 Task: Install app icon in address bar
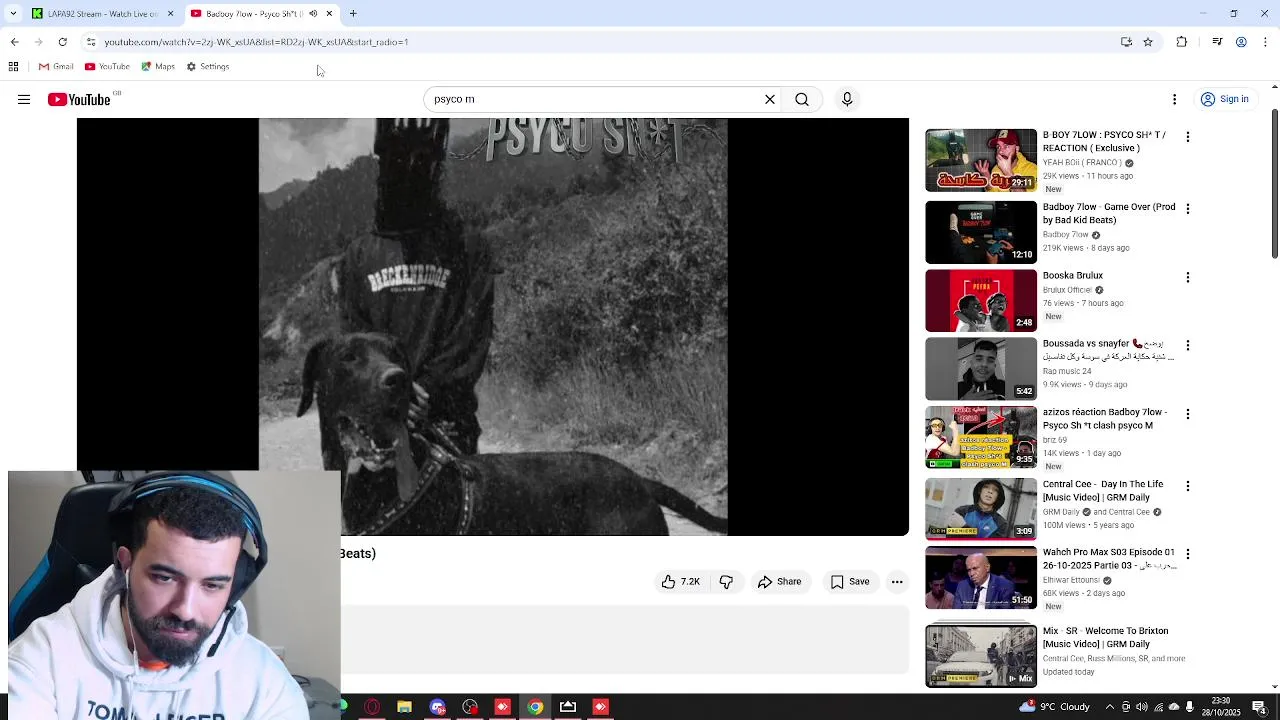click(x=1126, y=42)
